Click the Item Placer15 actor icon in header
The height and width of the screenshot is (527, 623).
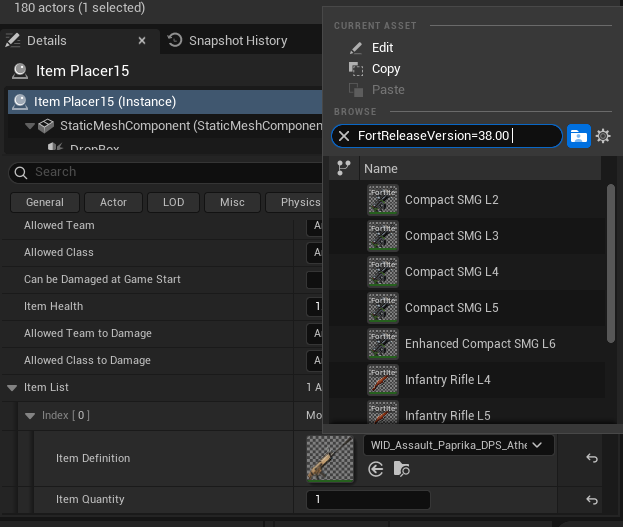pyautogui.click(x=20, y=71)
